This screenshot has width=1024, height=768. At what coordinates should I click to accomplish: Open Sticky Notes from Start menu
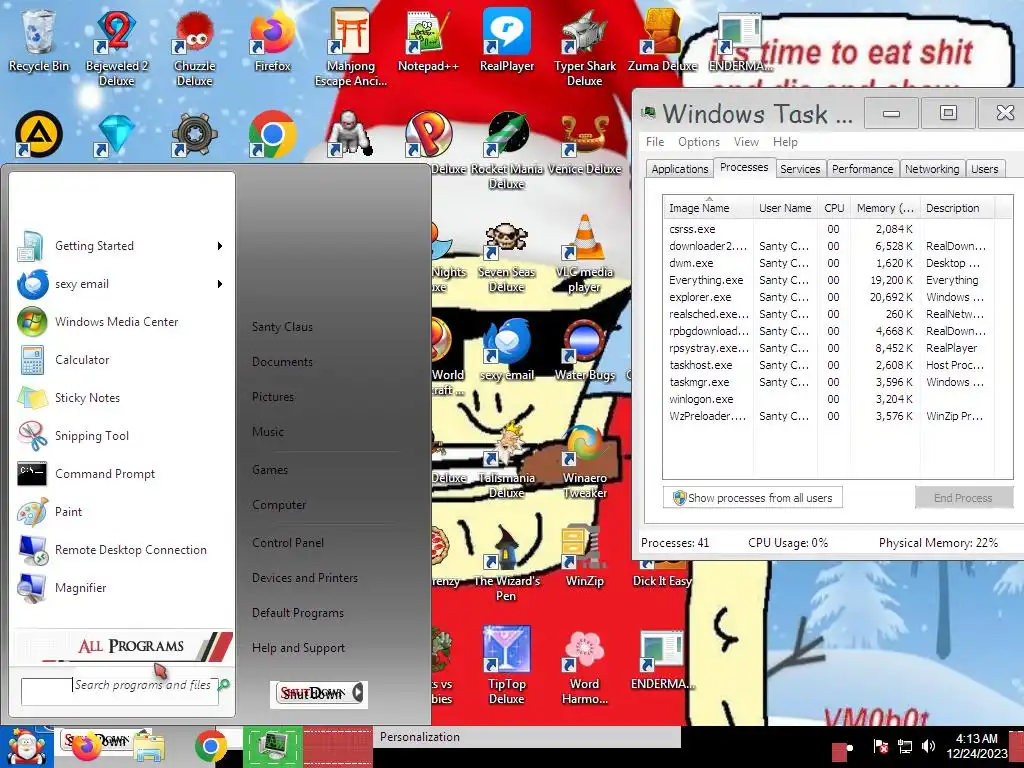(x=121, y=398)
